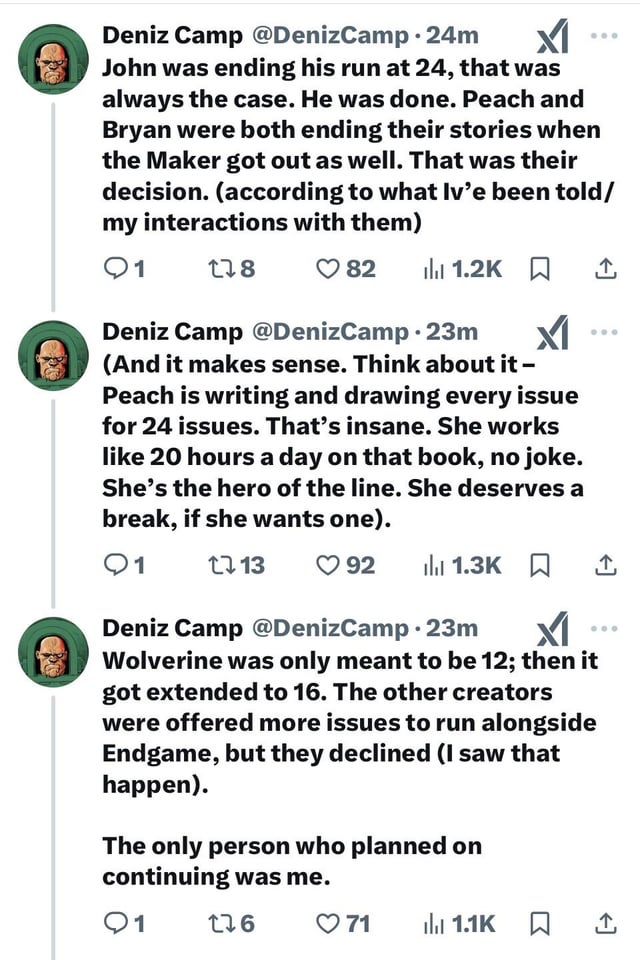Like the tweet with 71 likes
Screen dimensions: 640x960
tap(327, 924)
